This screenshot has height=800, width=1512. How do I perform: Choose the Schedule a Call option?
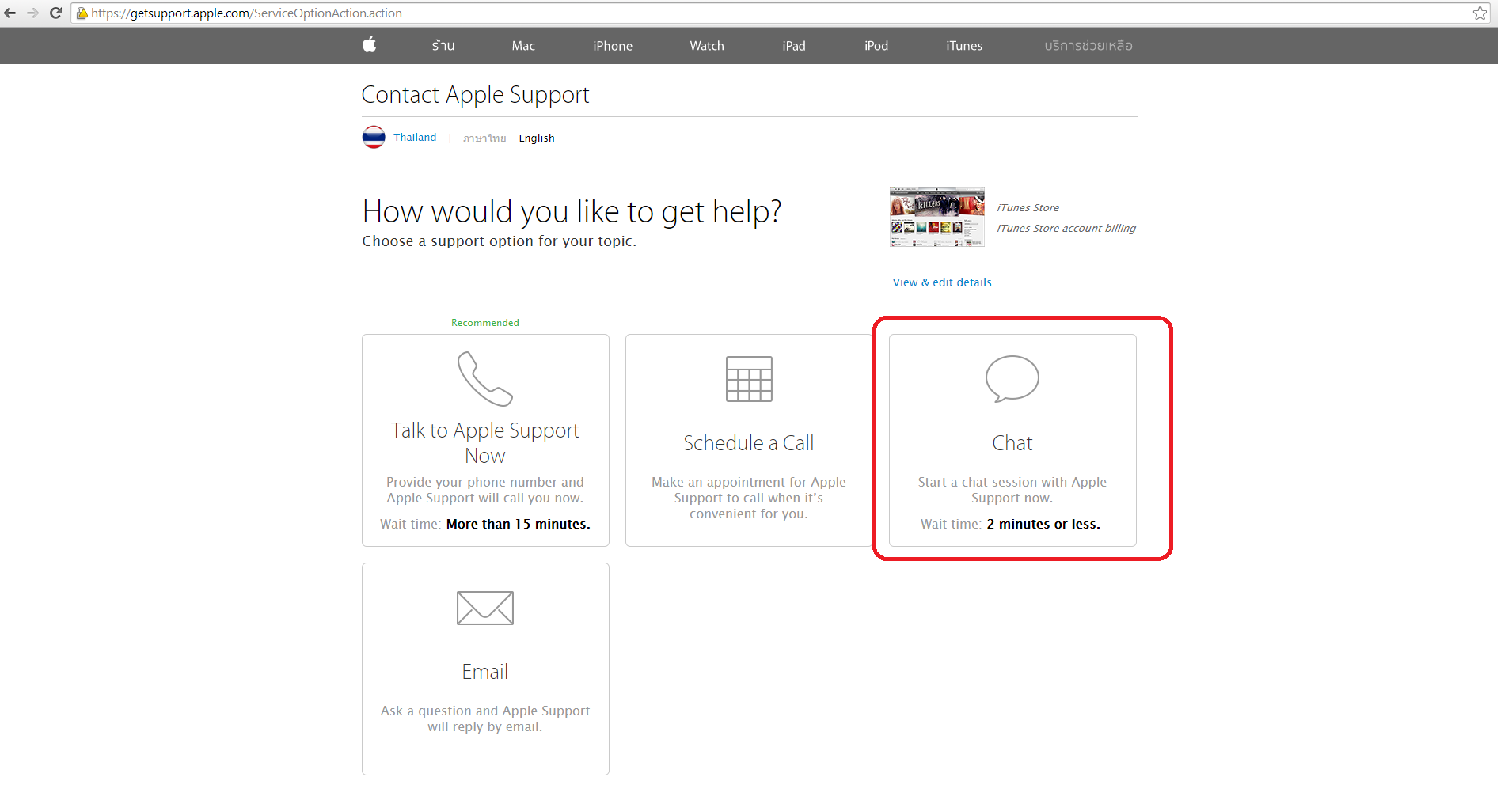[749, 443]
